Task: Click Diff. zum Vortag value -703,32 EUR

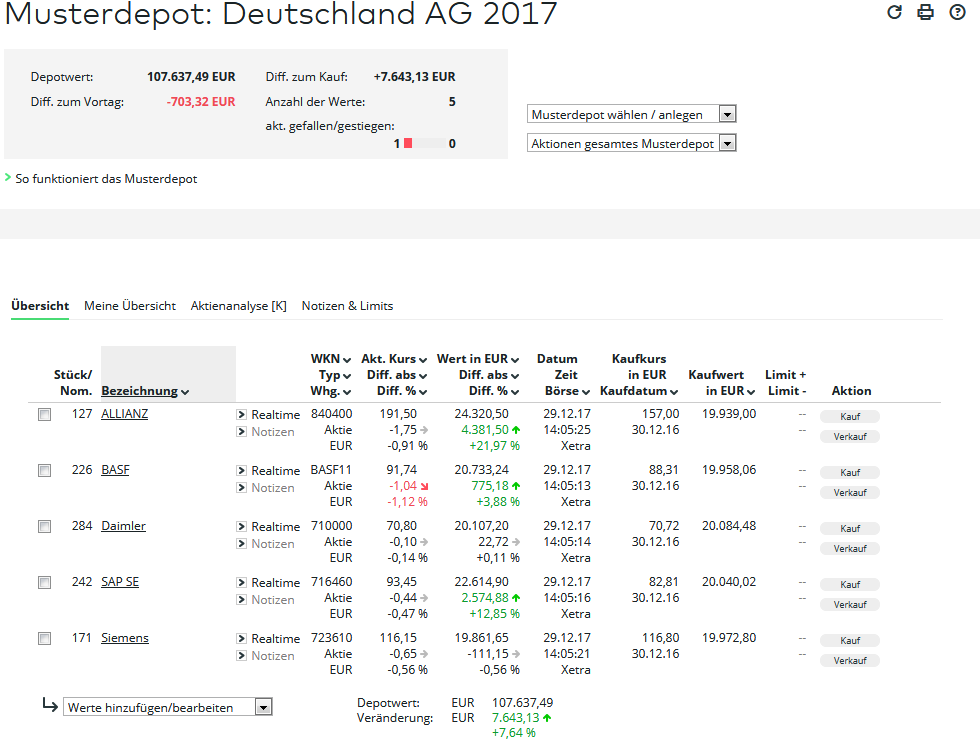Action: click(x=201, y=102)
